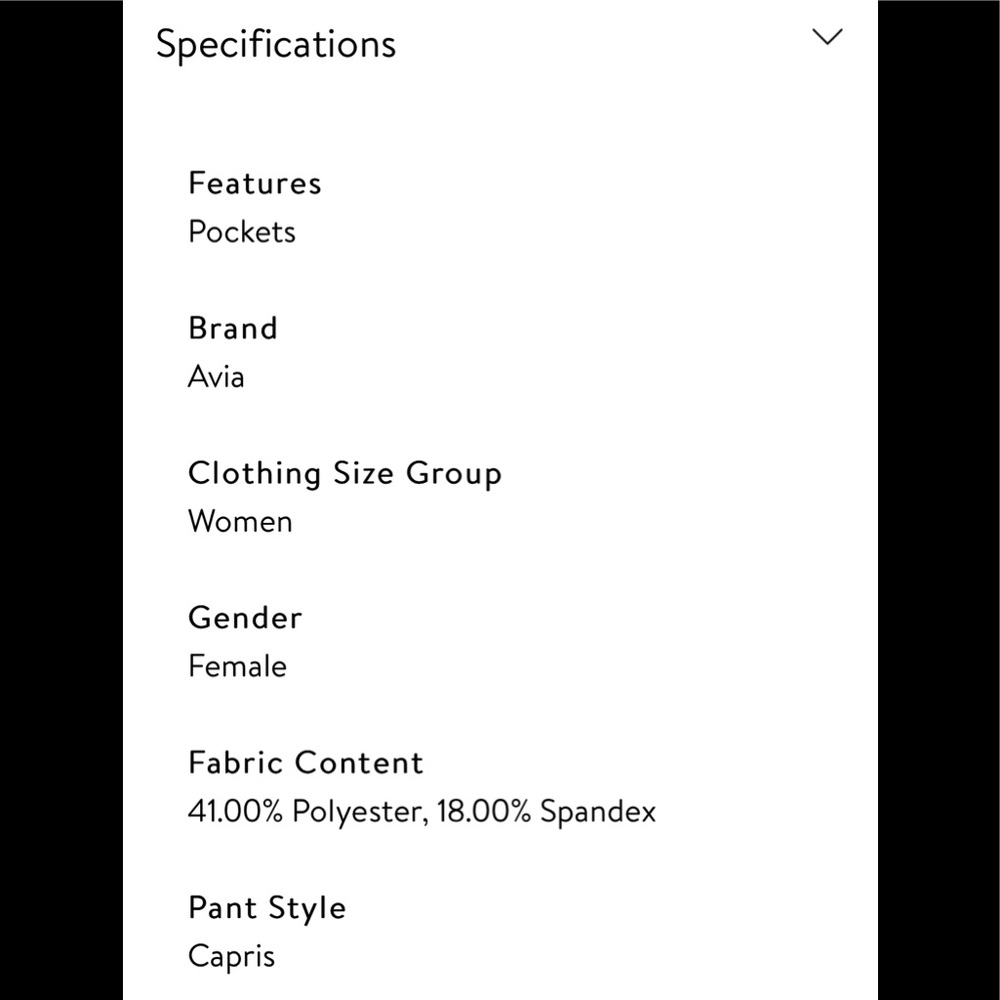Click the Capris pant style value

click(x=231, y=957)
